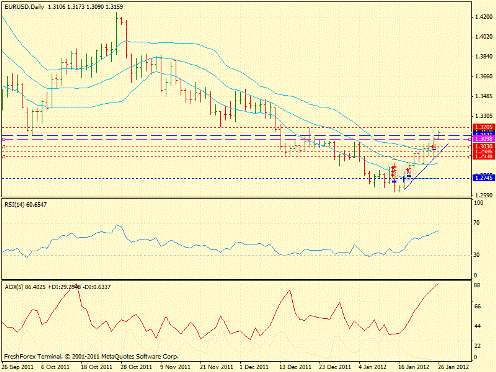Click the 26 Jan 2012 date label

pos(453,367)
